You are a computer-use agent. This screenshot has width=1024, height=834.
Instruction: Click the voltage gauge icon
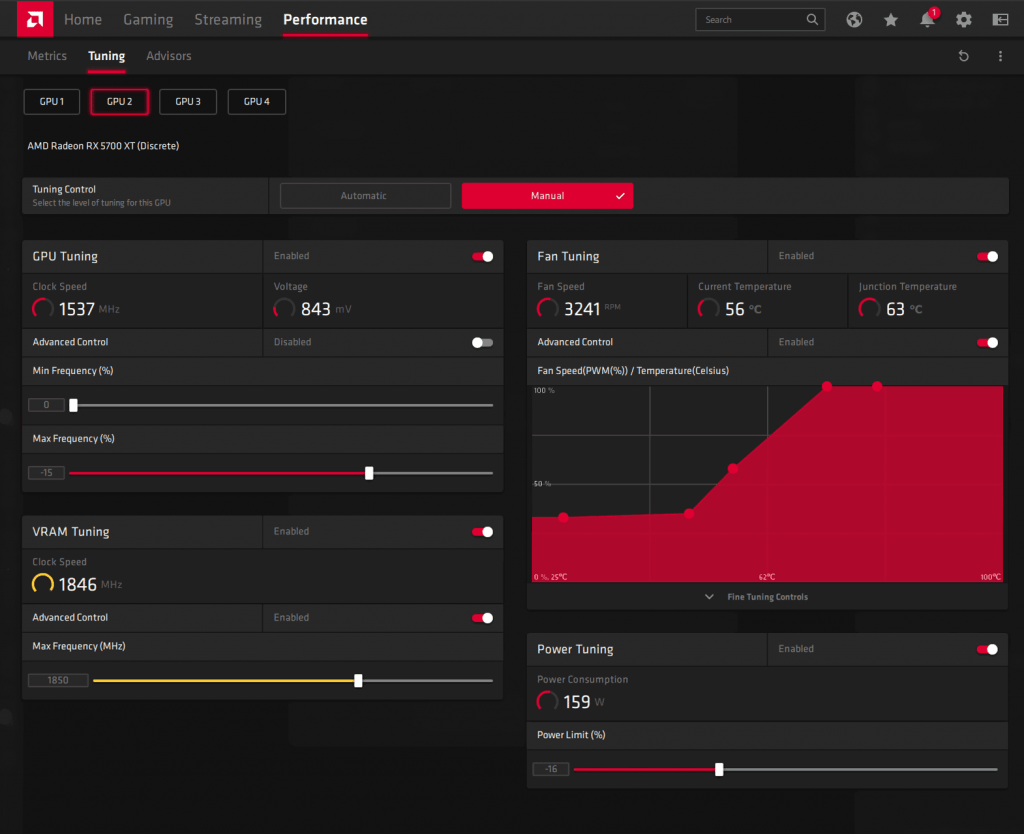click(x=284, y=308)
